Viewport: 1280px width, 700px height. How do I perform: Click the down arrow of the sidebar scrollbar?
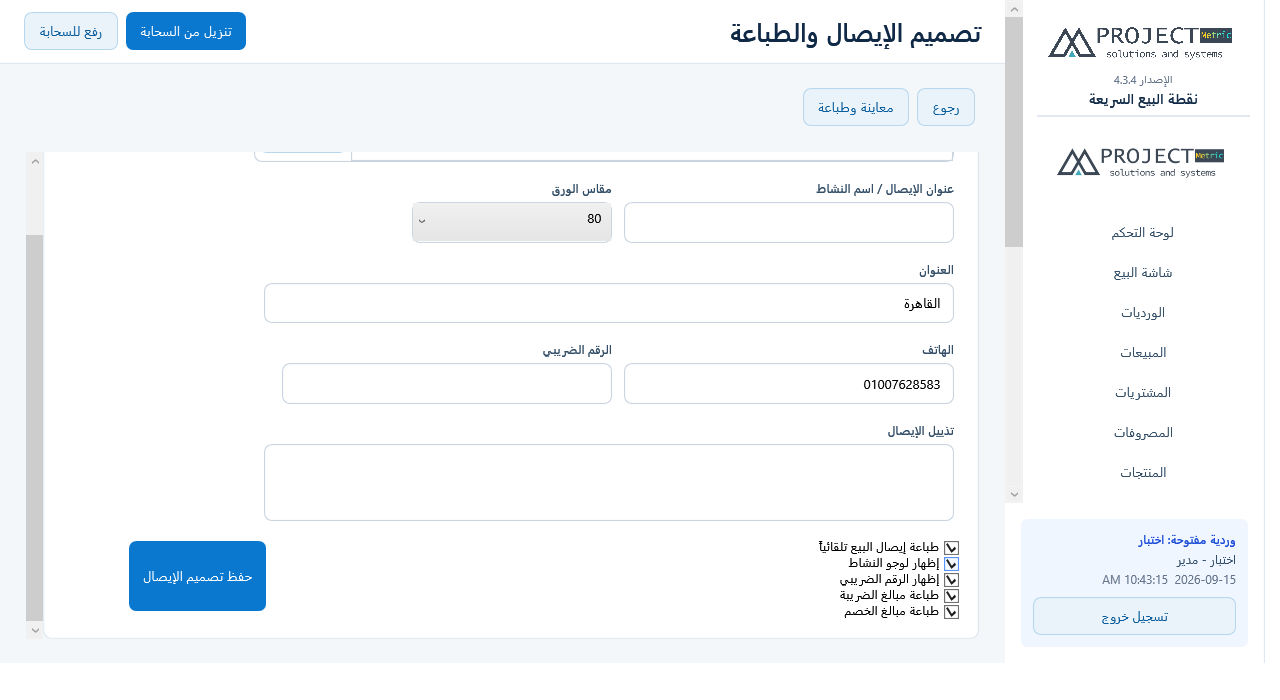point(1014,494)
